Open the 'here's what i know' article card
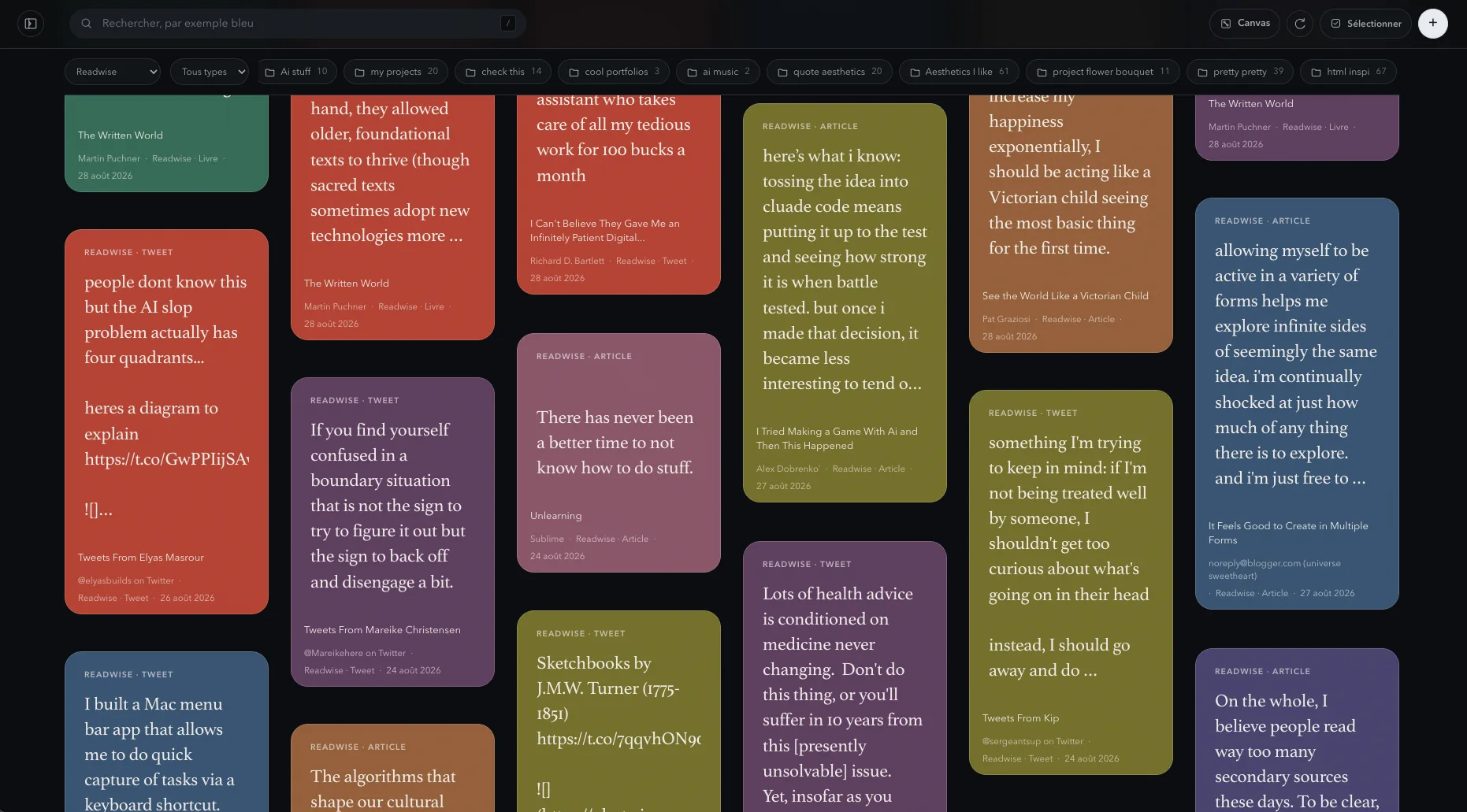This screenshot has width=1467, height=812. click(x=845, y=302)
